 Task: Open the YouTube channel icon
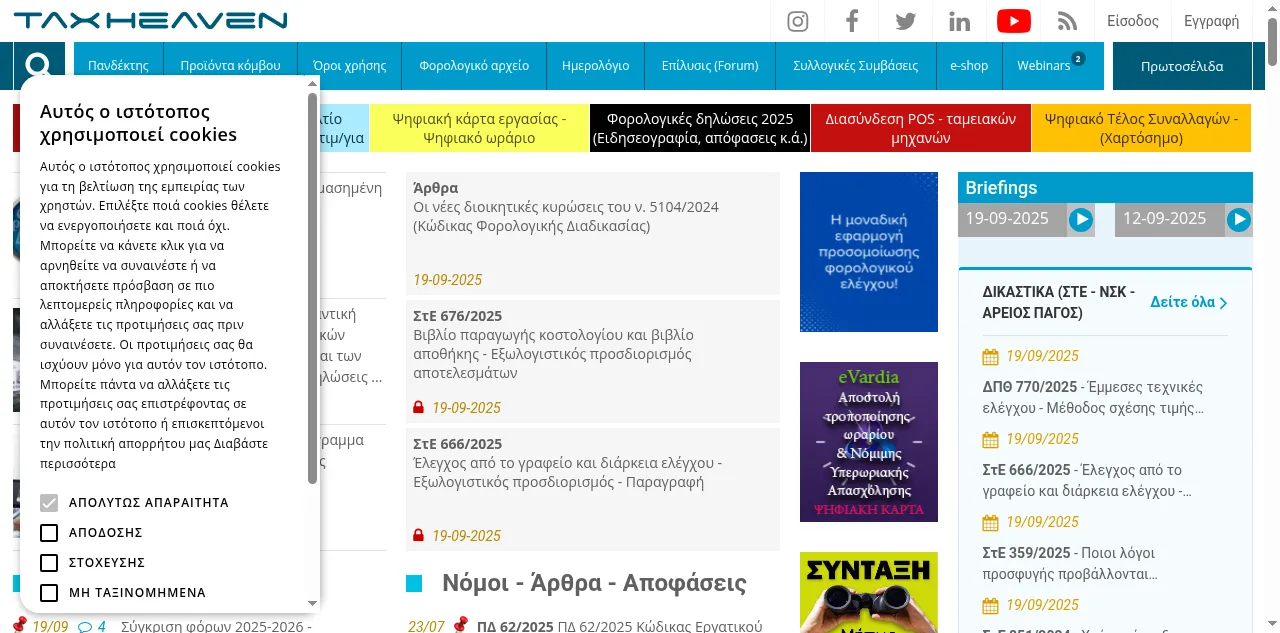[x=1014, y=21]
